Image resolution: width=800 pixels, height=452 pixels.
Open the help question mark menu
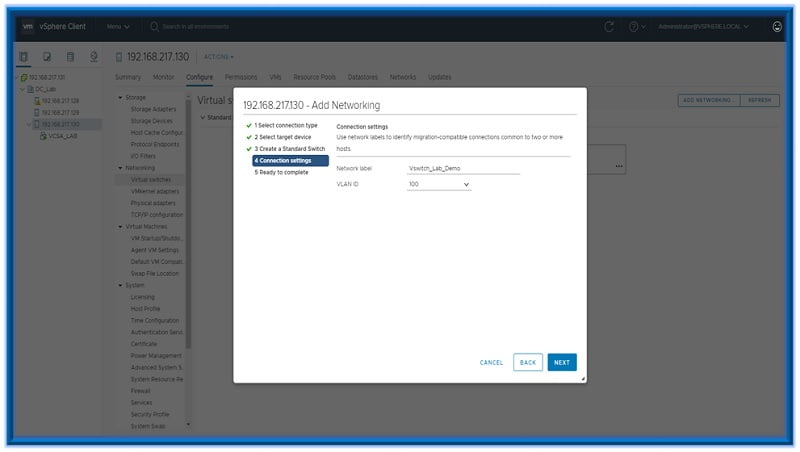636,26
